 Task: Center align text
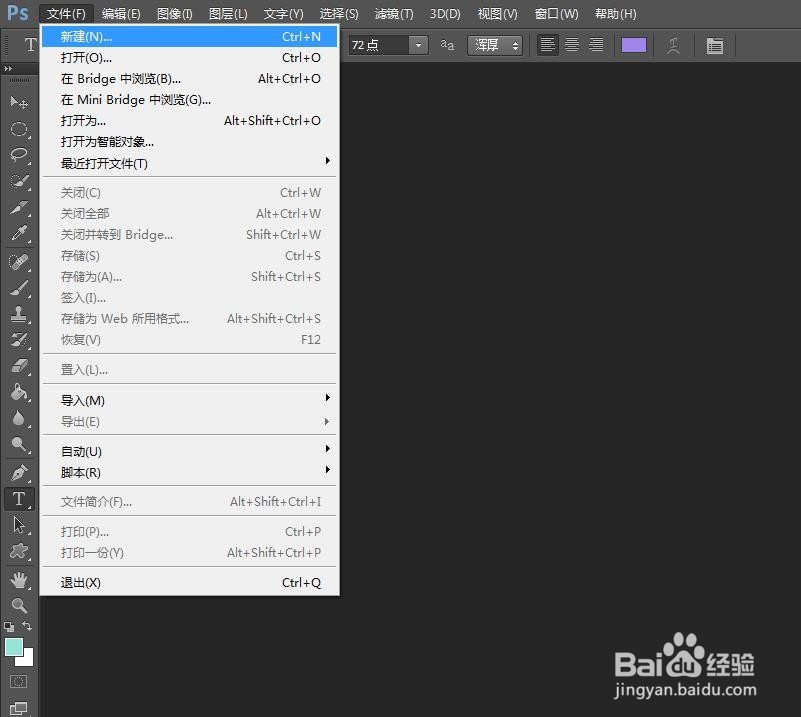click(x=572, y=45)
